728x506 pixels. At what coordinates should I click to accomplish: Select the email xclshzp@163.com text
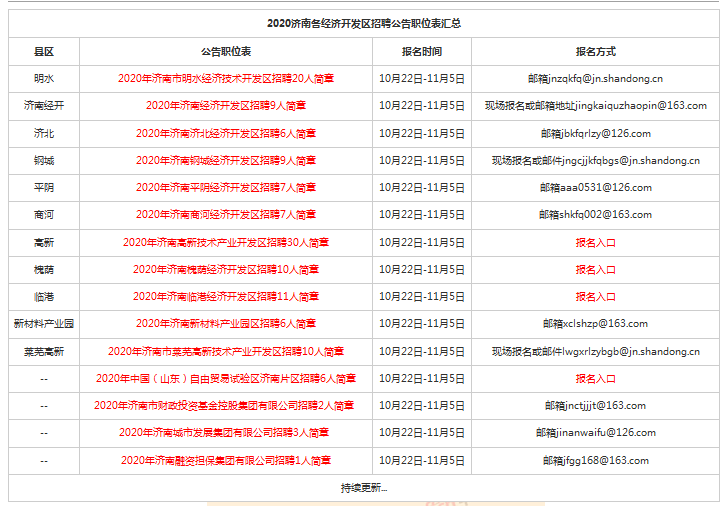coord(605,323)
